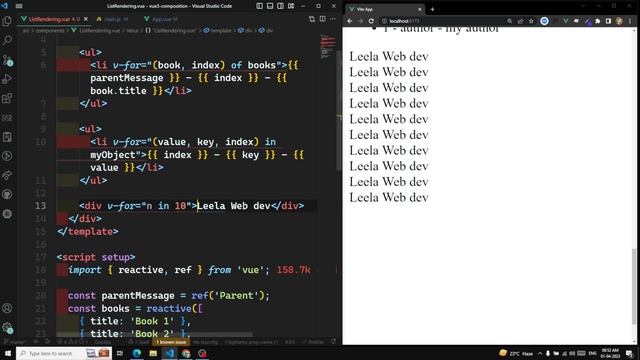Image resolution: width=640 pixels, height=360 pixels.
Task: Click components breadcrumb segment
Action: [x=49, y=31]
